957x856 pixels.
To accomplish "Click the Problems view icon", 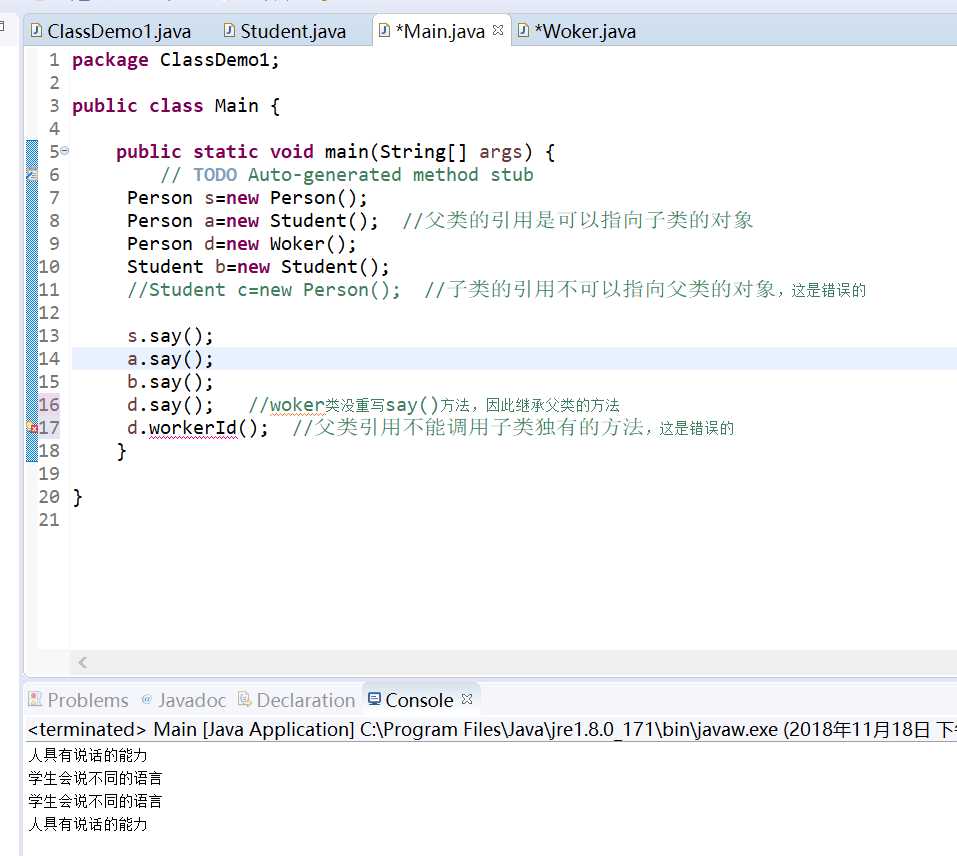I will tap(35, 699).
